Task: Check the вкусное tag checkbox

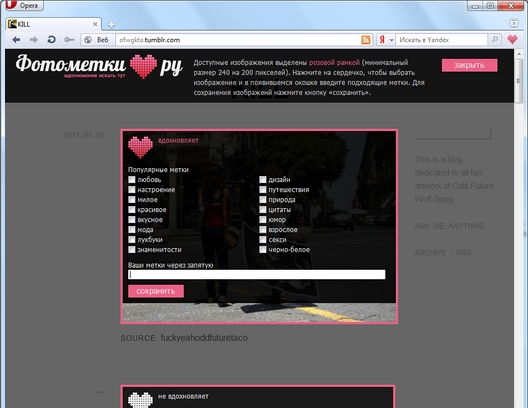Action: [132, 219]
